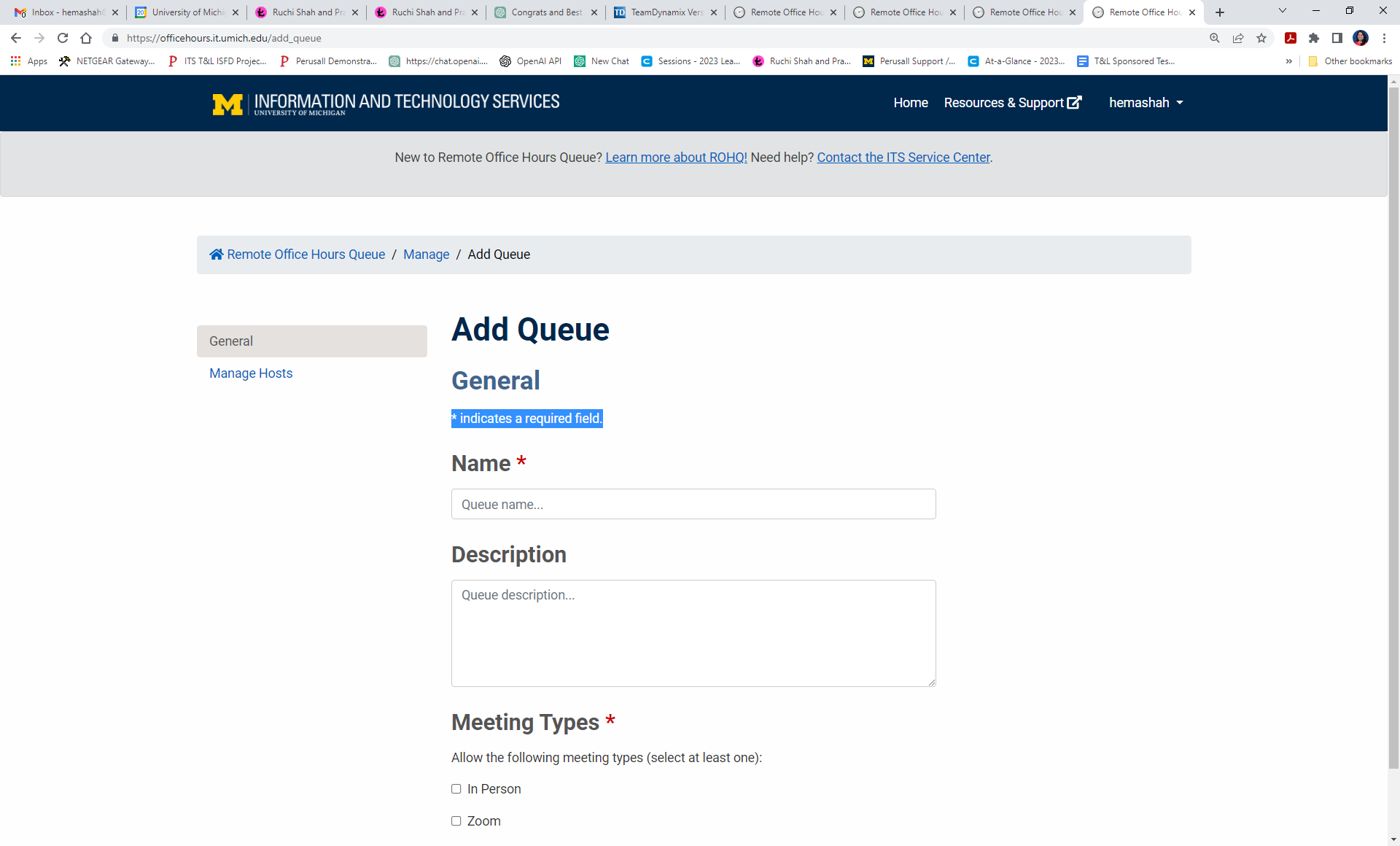This screenshot has height=846, width=1400.
Task: Click the reload page icon
Action: pyautogui.click(x=62, y=38)
